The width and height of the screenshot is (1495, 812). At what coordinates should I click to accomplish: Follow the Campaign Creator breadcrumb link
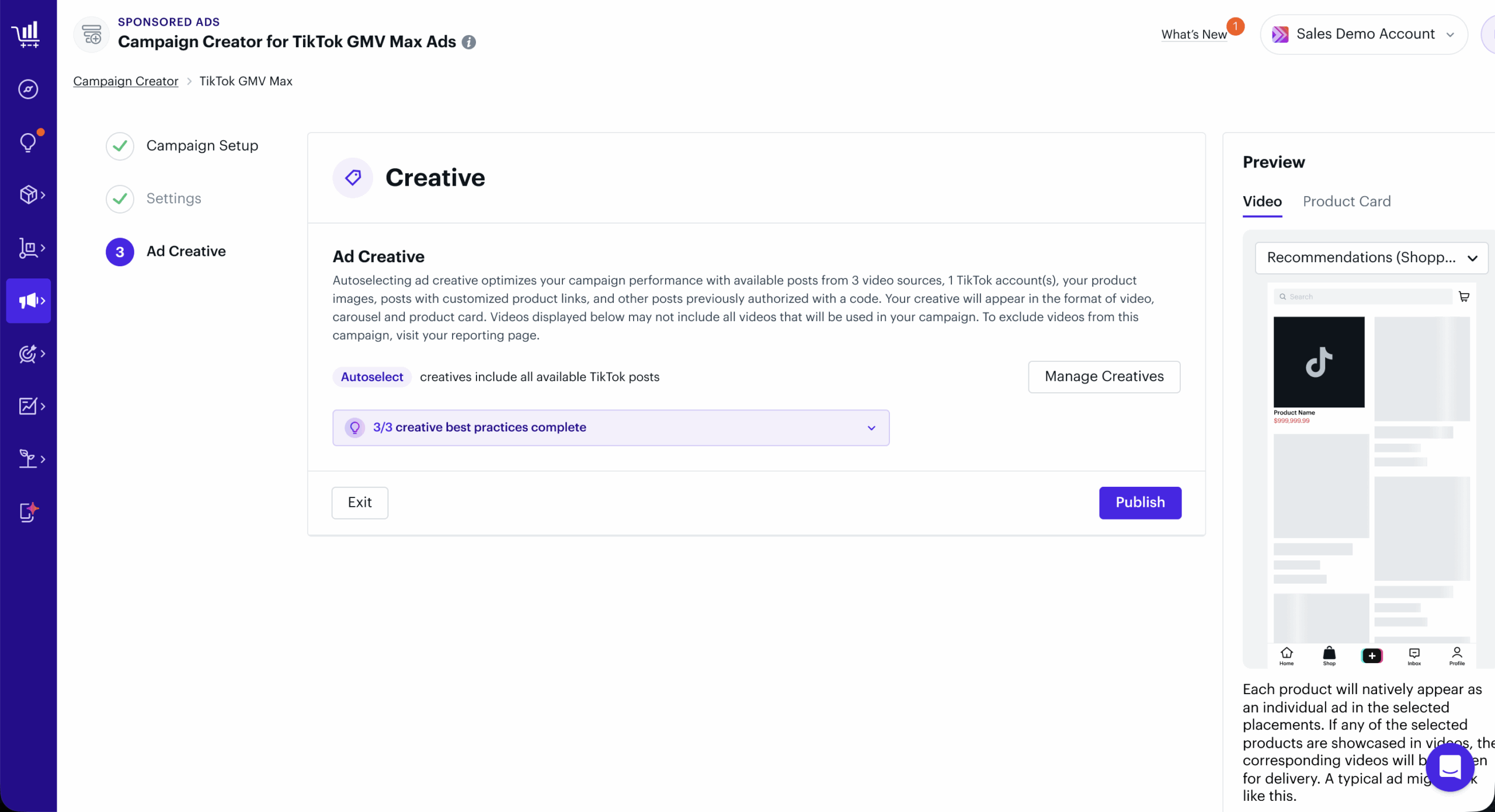click(x=126, y=81)
